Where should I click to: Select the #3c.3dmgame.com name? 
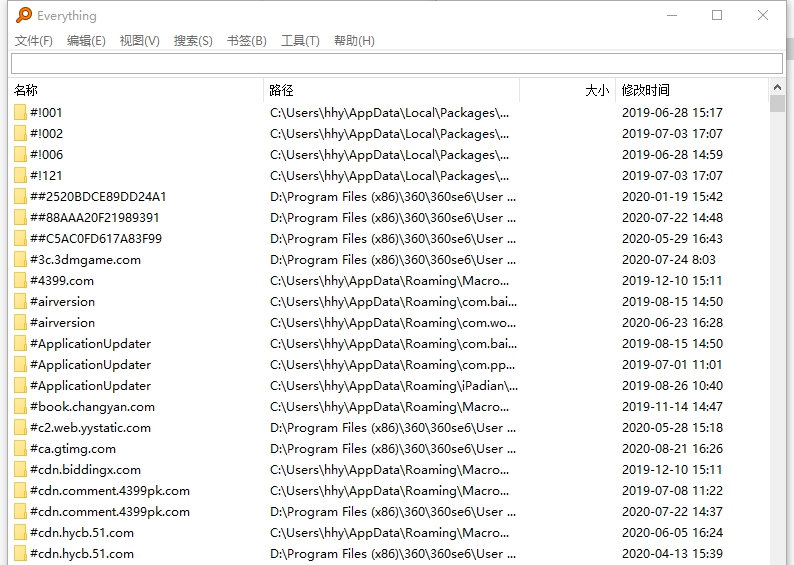point(85,260)
